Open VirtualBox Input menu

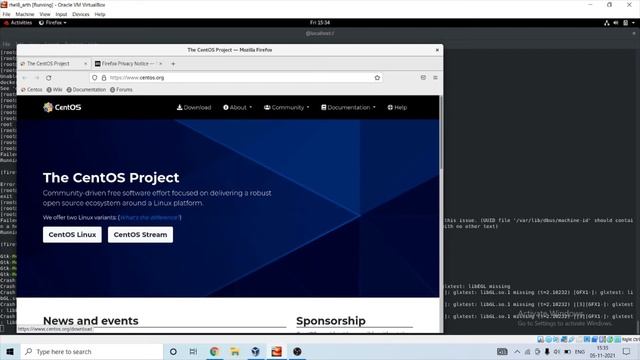pyautogui.click(x=61, y=14)
